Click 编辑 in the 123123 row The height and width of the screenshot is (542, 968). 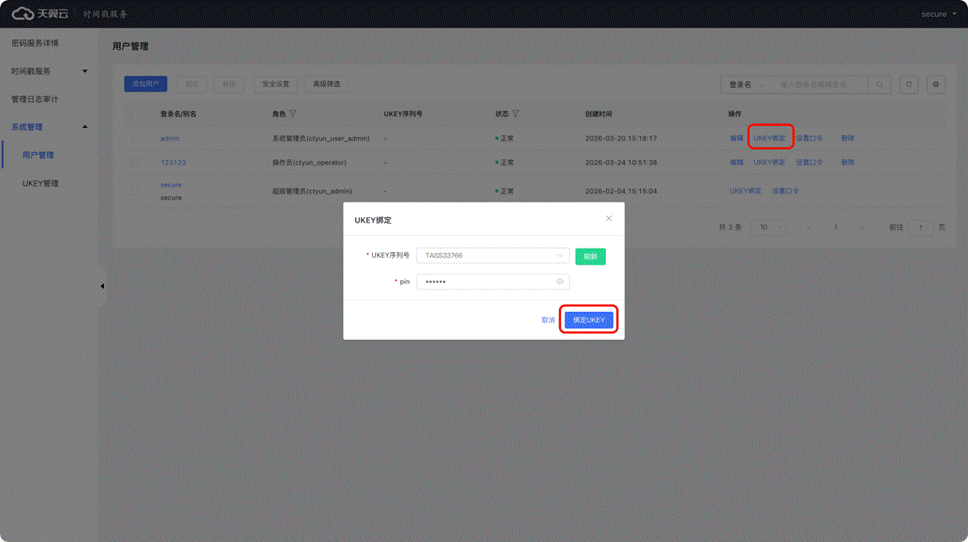tap(736, 162)
